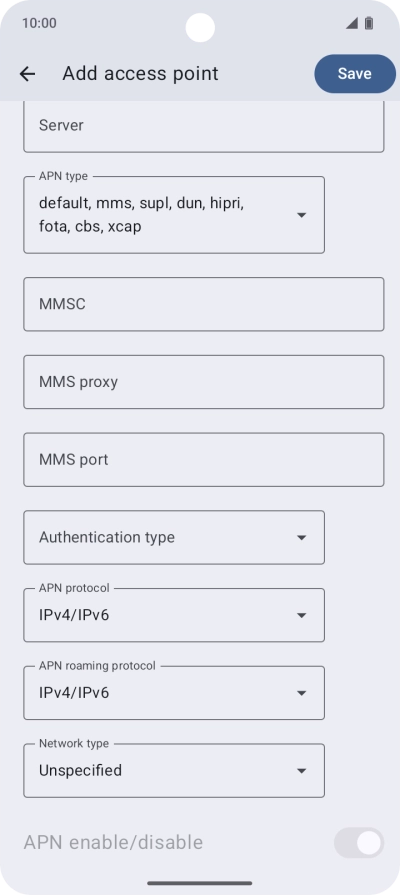Image resolution: width=400 pixels, height=895 pixels.
Task: Open the APN roaming protocol dropdown
Action: (174, 693)
